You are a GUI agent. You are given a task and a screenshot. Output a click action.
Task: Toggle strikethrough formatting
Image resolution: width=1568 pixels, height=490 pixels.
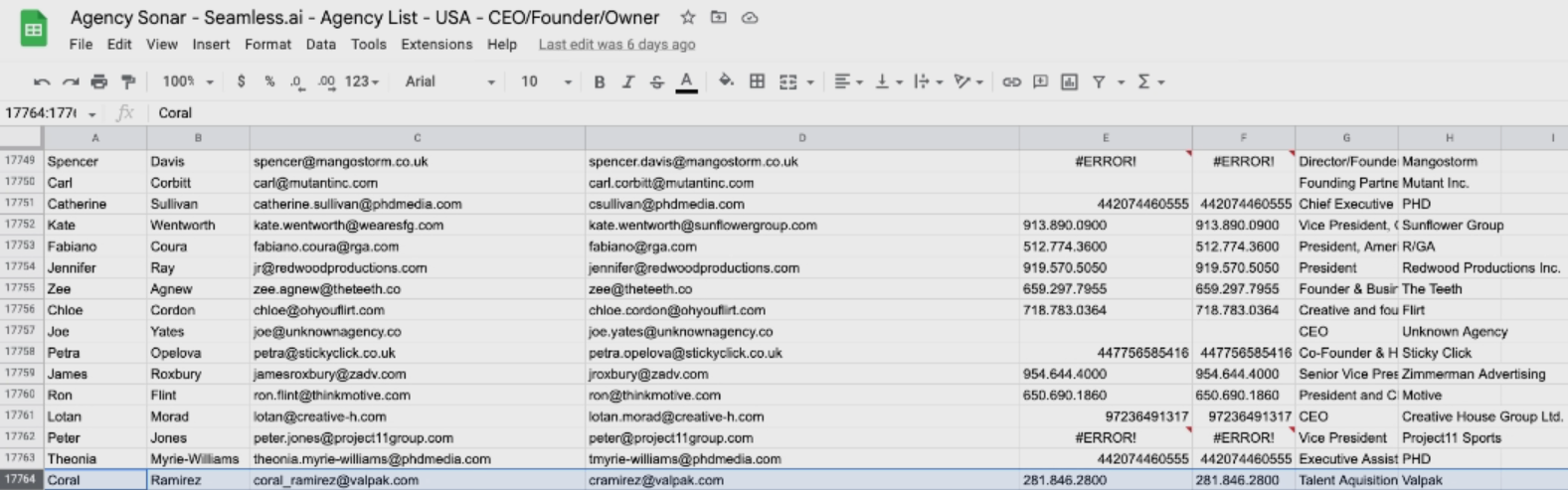[x=656, y=82]
